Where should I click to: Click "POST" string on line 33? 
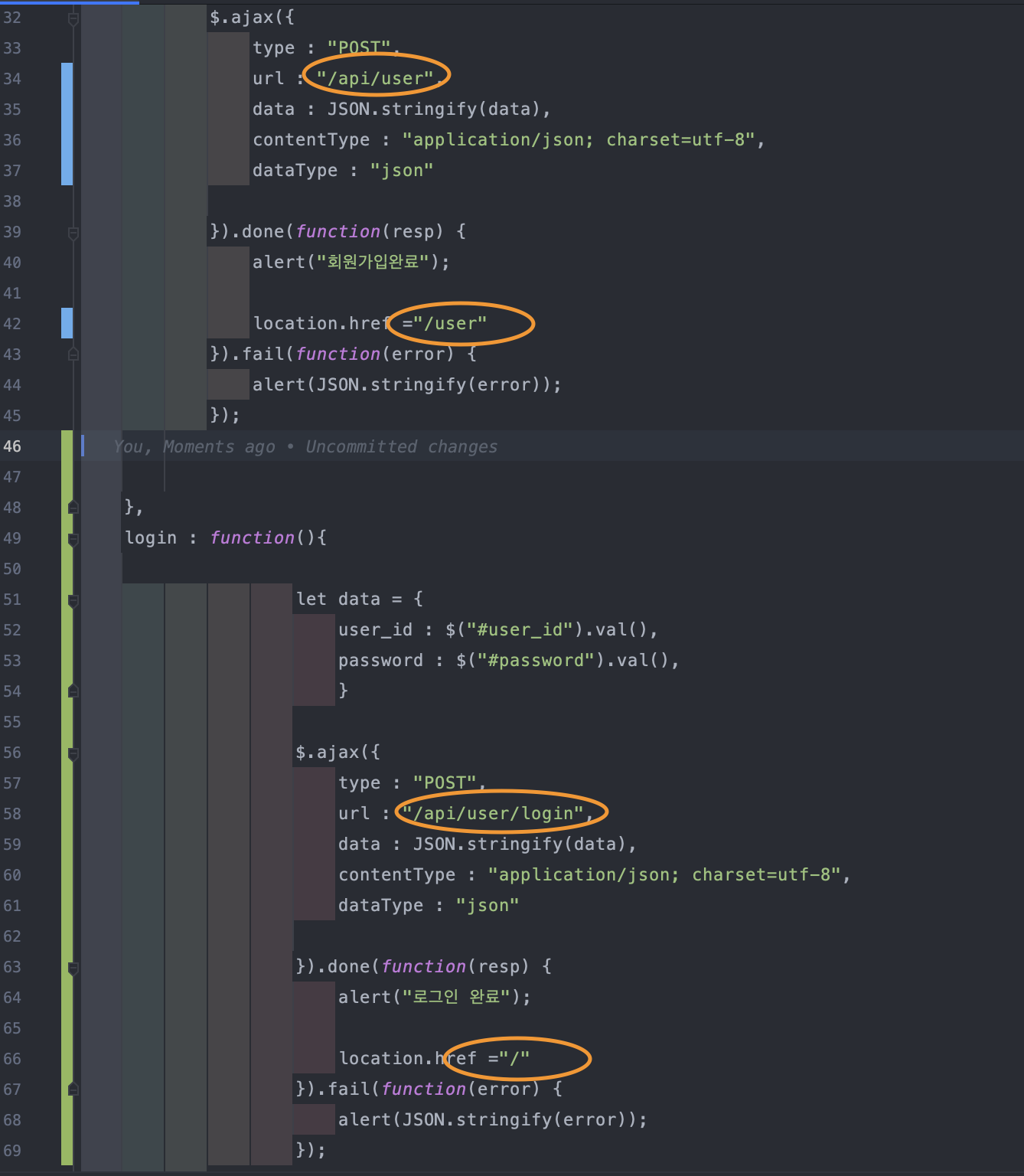(359, 48)
